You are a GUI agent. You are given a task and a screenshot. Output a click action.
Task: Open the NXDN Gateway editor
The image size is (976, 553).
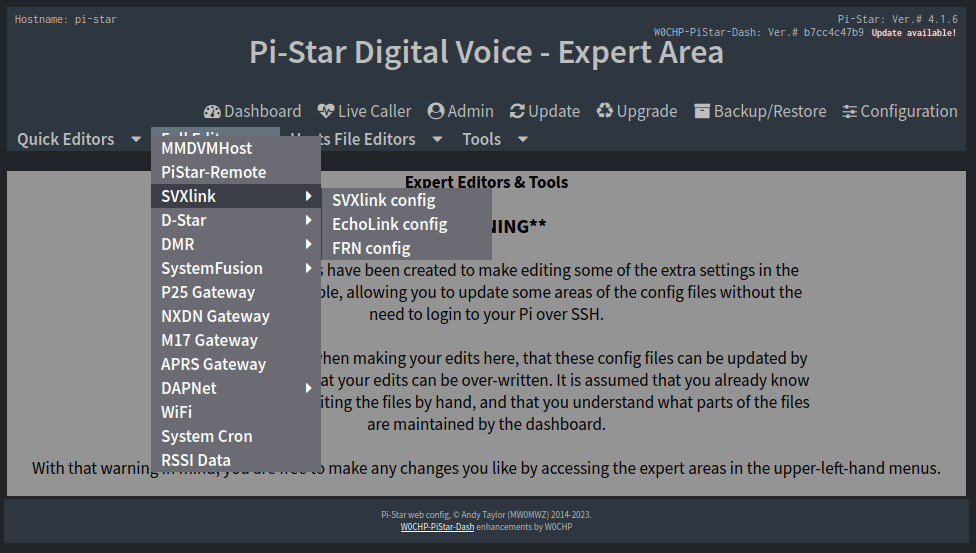(236, 316)
